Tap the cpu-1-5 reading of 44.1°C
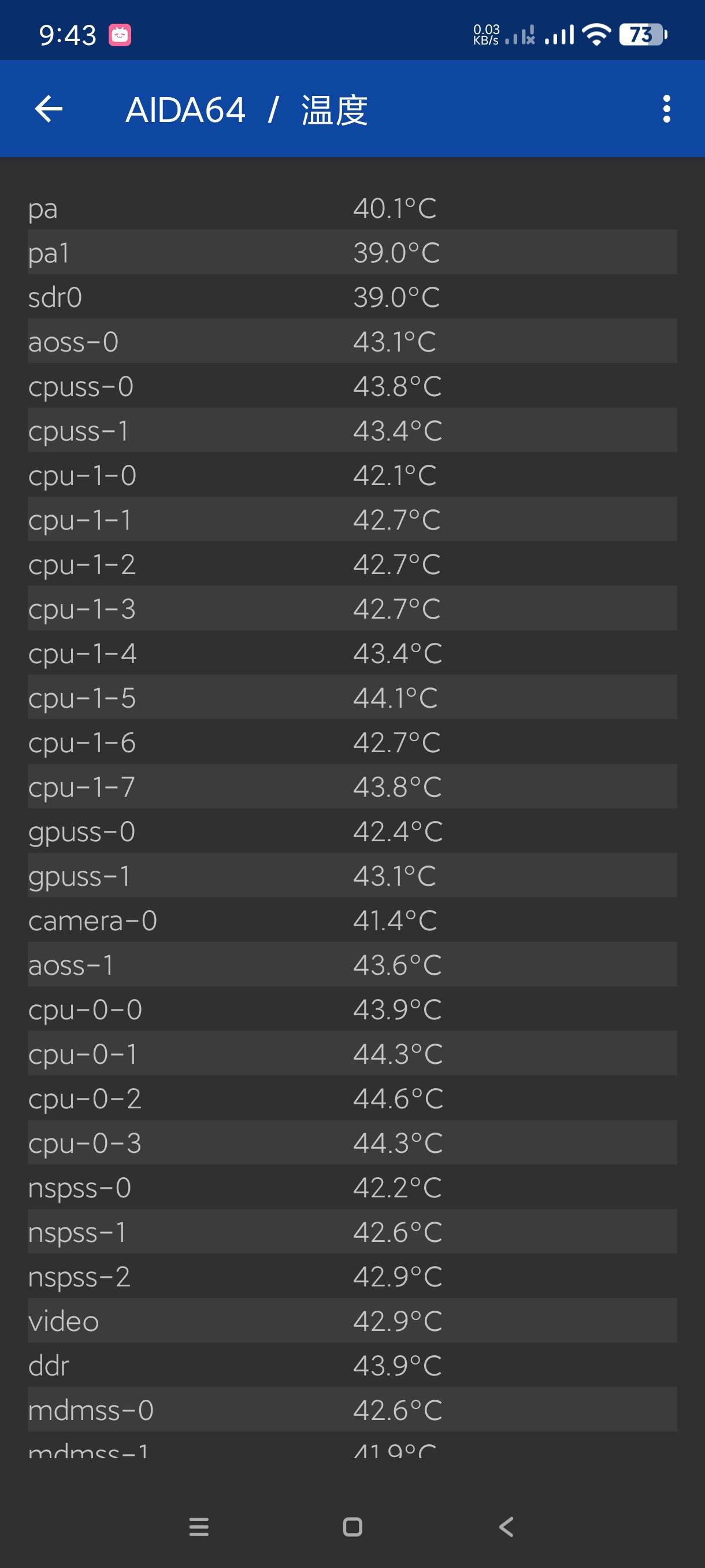Screen dimensions: 705x1568 (395, 698)
